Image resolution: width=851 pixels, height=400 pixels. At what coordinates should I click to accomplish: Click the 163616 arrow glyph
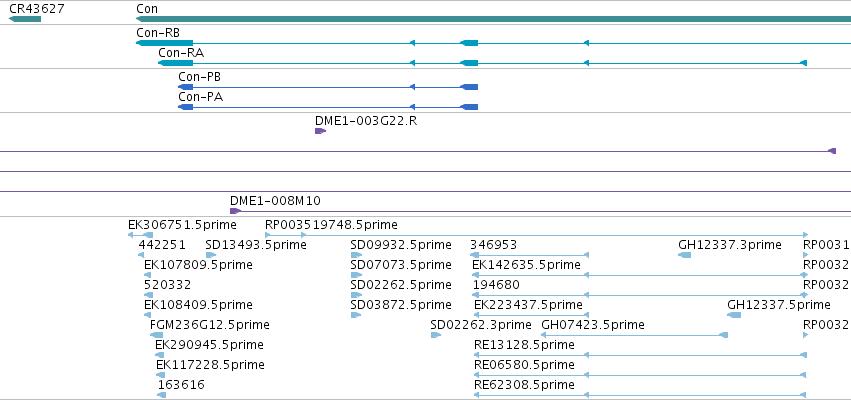[x=162, y=396]
